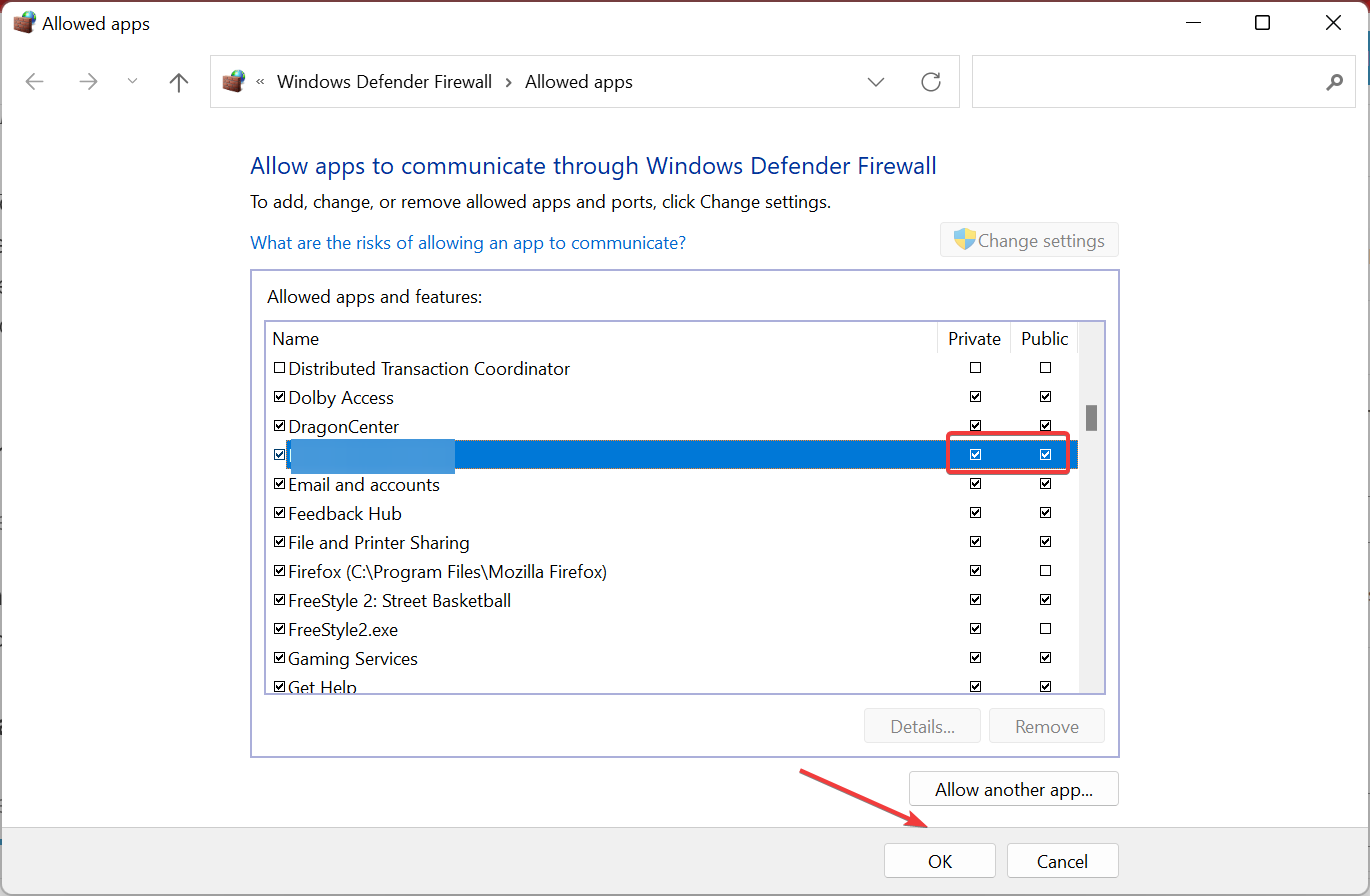The height and width of the screenshot is (896, 1370).
Task: Click the firewall icon in address bar
Action: 234,82
